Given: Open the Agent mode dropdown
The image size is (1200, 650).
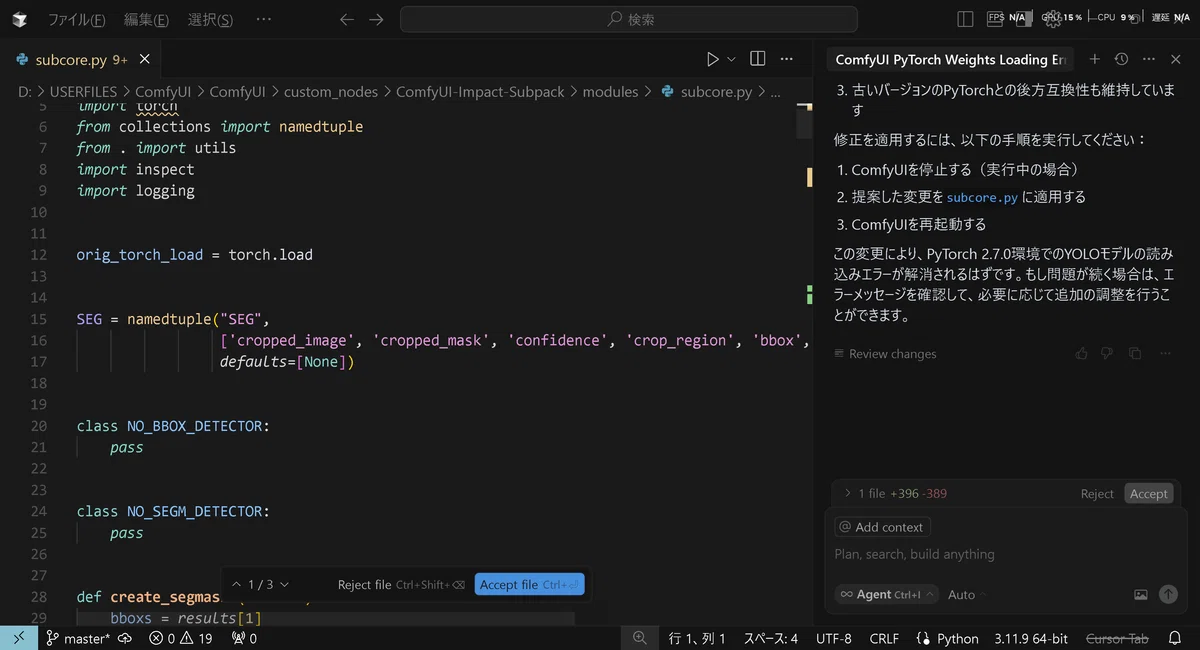Looking at the screenshot, I should (887, 594).
